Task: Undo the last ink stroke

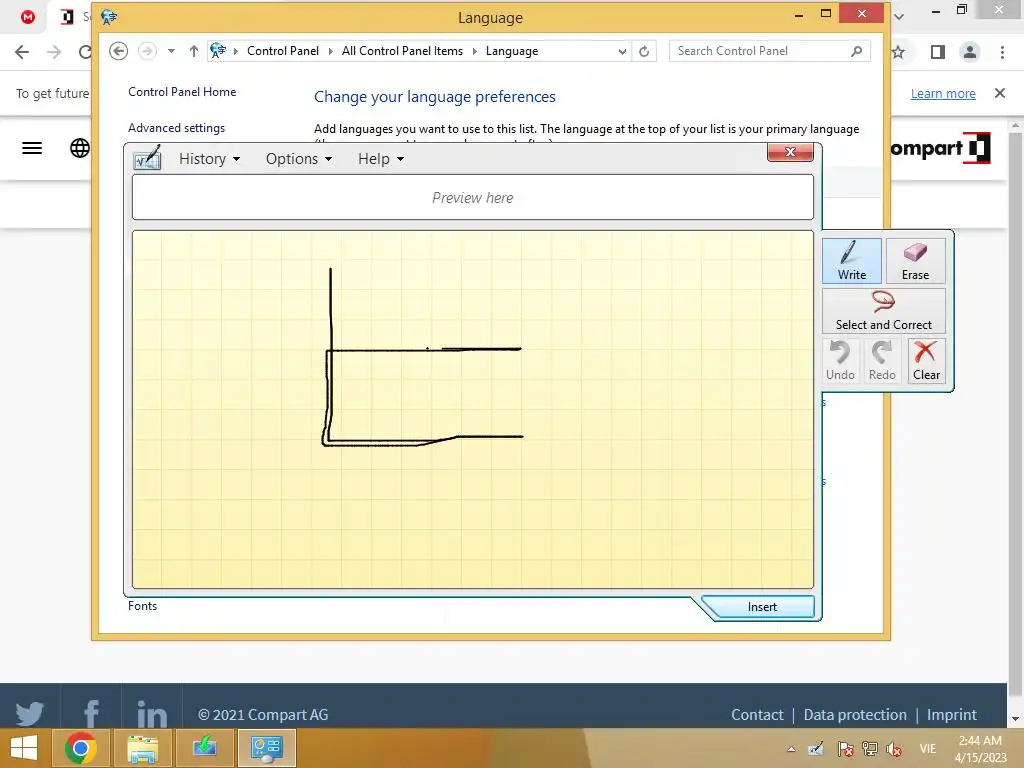Action: [840, 360]
